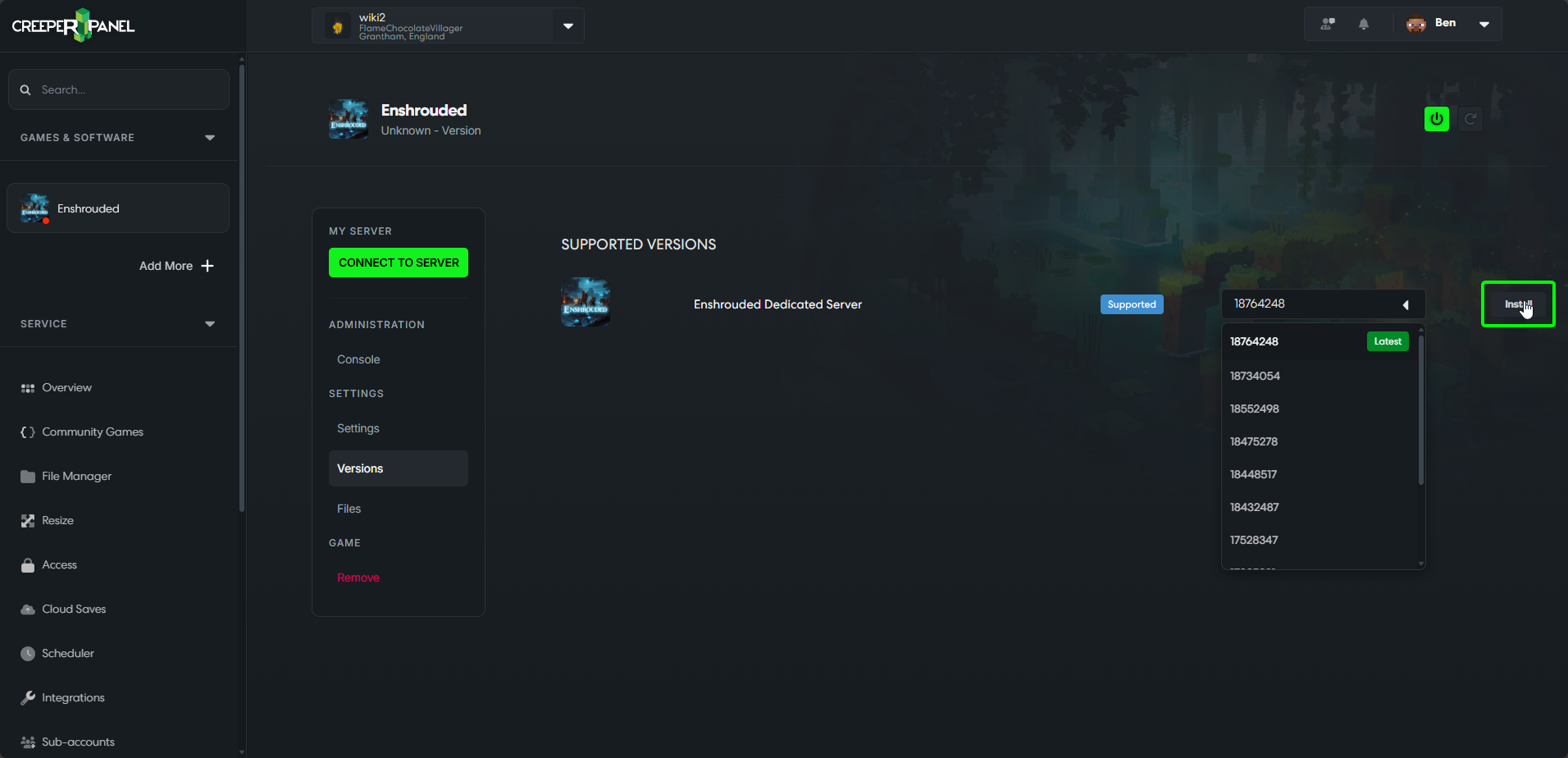Focus the Search input field
The image size is (1568, 758).
[x=119, y=89]
